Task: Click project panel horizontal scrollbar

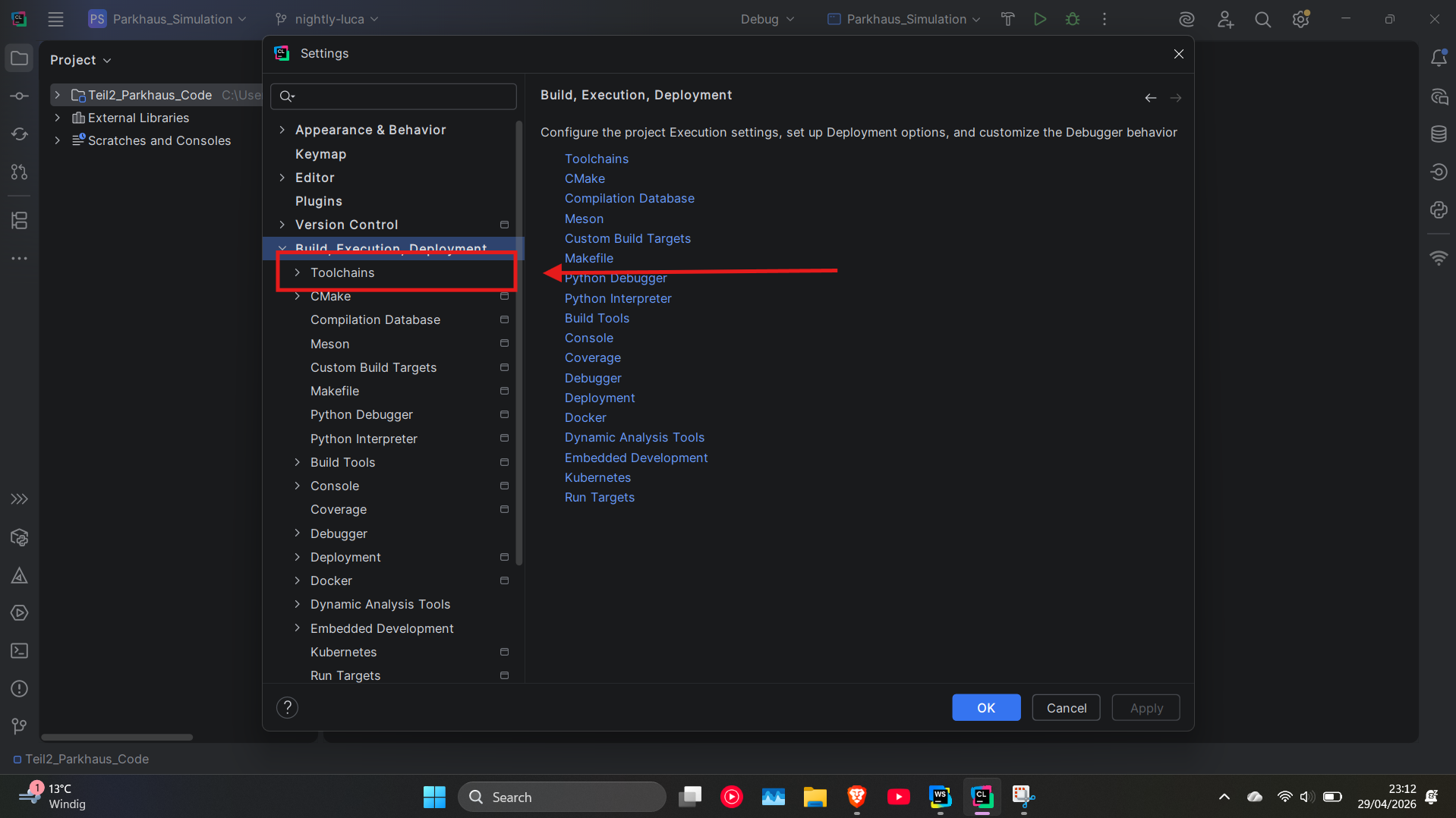Action: pos(117,737)
